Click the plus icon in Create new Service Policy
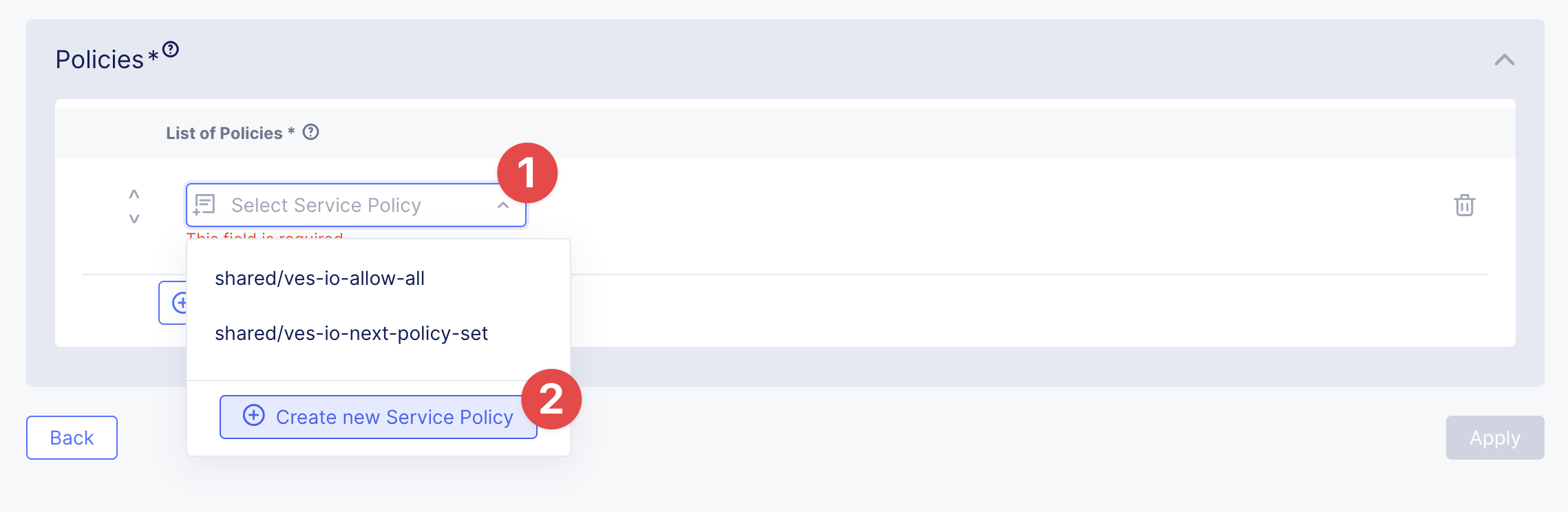 pos(254,416)
